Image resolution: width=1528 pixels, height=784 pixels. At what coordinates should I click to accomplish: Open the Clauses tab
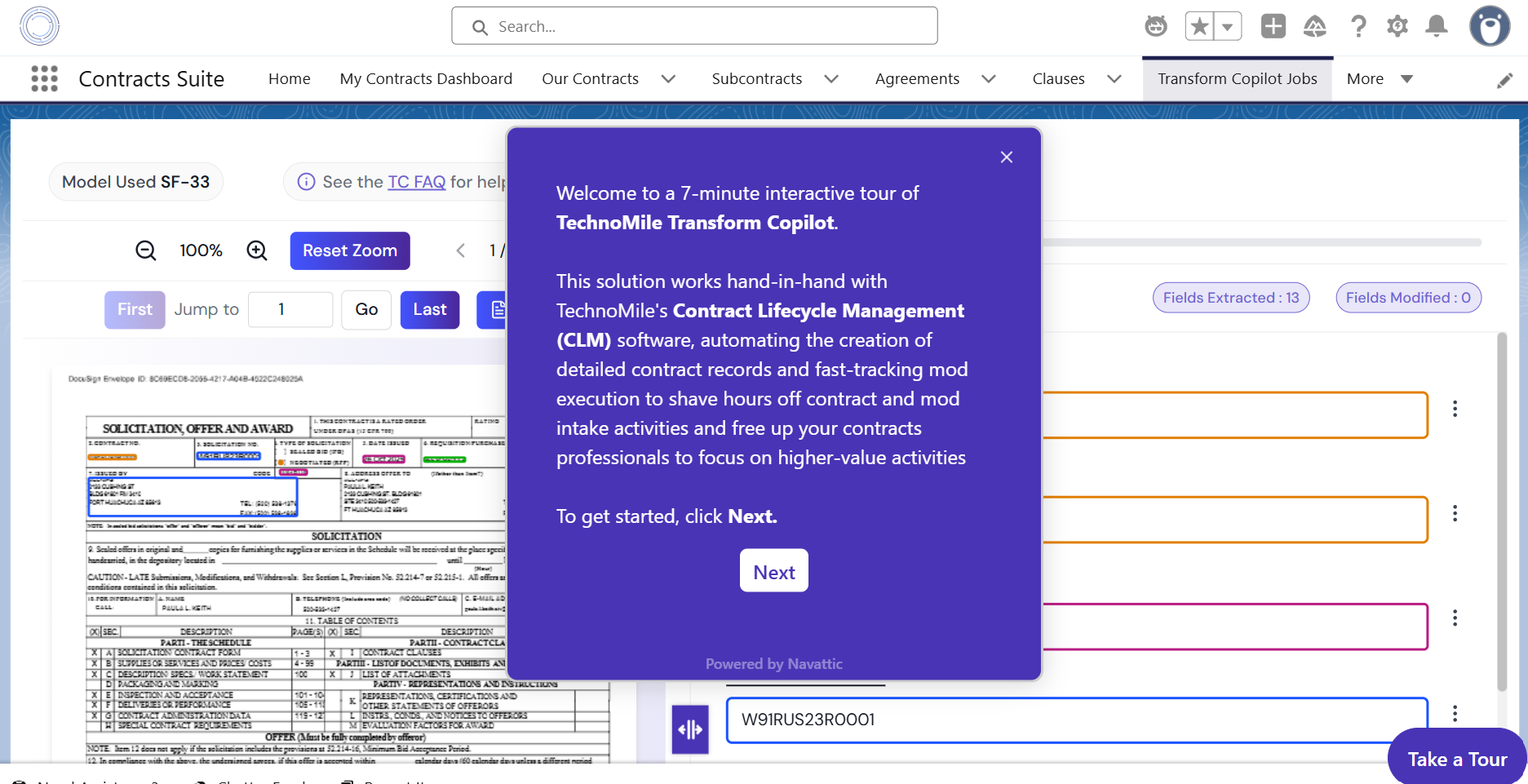[1058, 79]
